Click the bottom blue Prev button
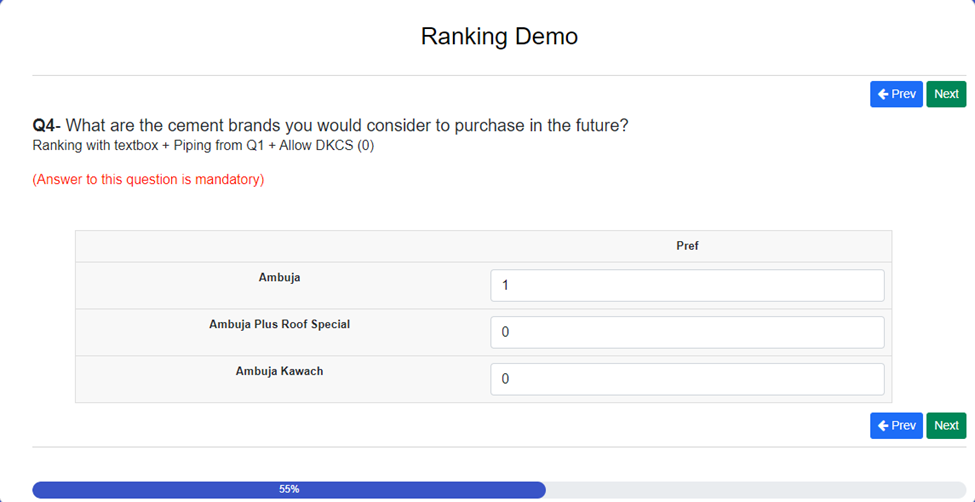975x502 pixels. pos(896,425)
